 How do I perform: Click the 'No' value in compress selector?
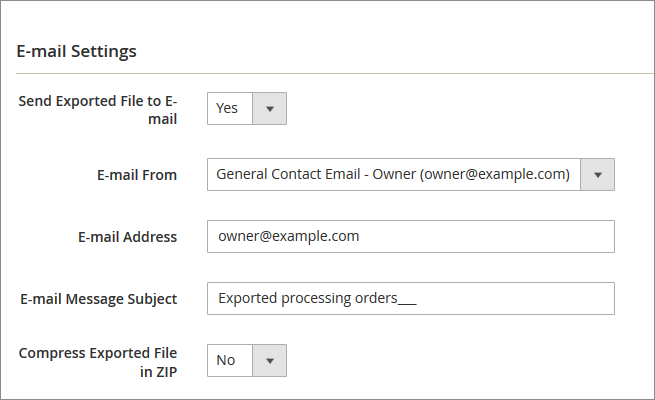coord(226,360)
